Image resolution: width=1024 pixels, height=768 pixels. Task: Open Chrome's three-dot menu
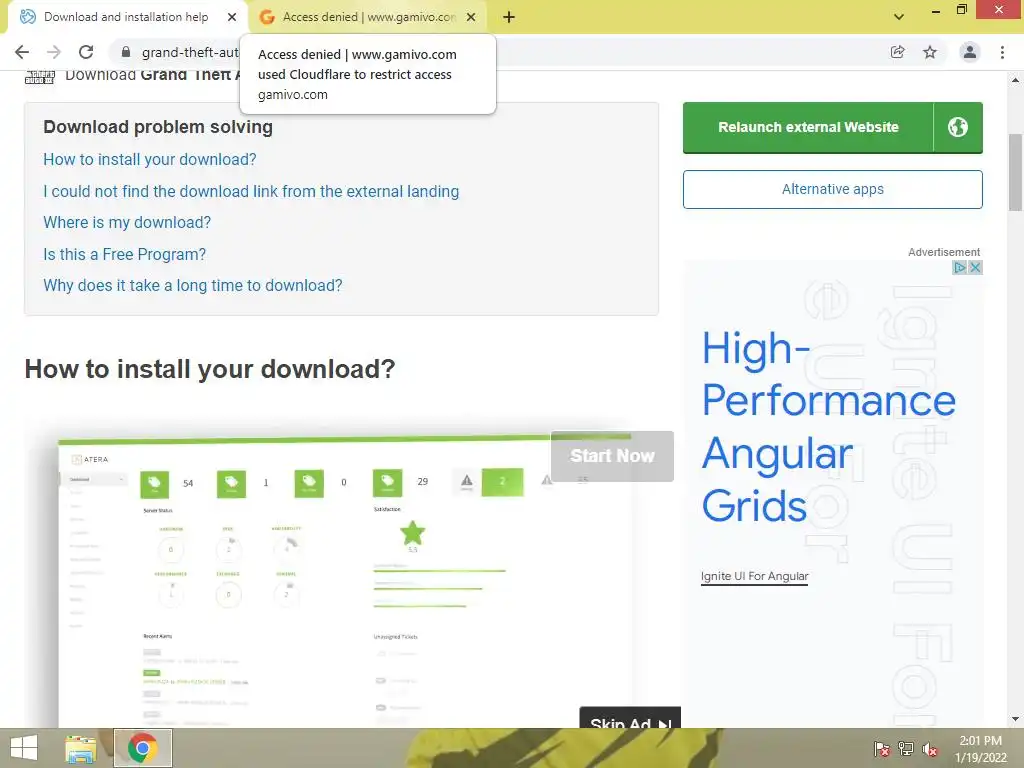pos(1002,52)
